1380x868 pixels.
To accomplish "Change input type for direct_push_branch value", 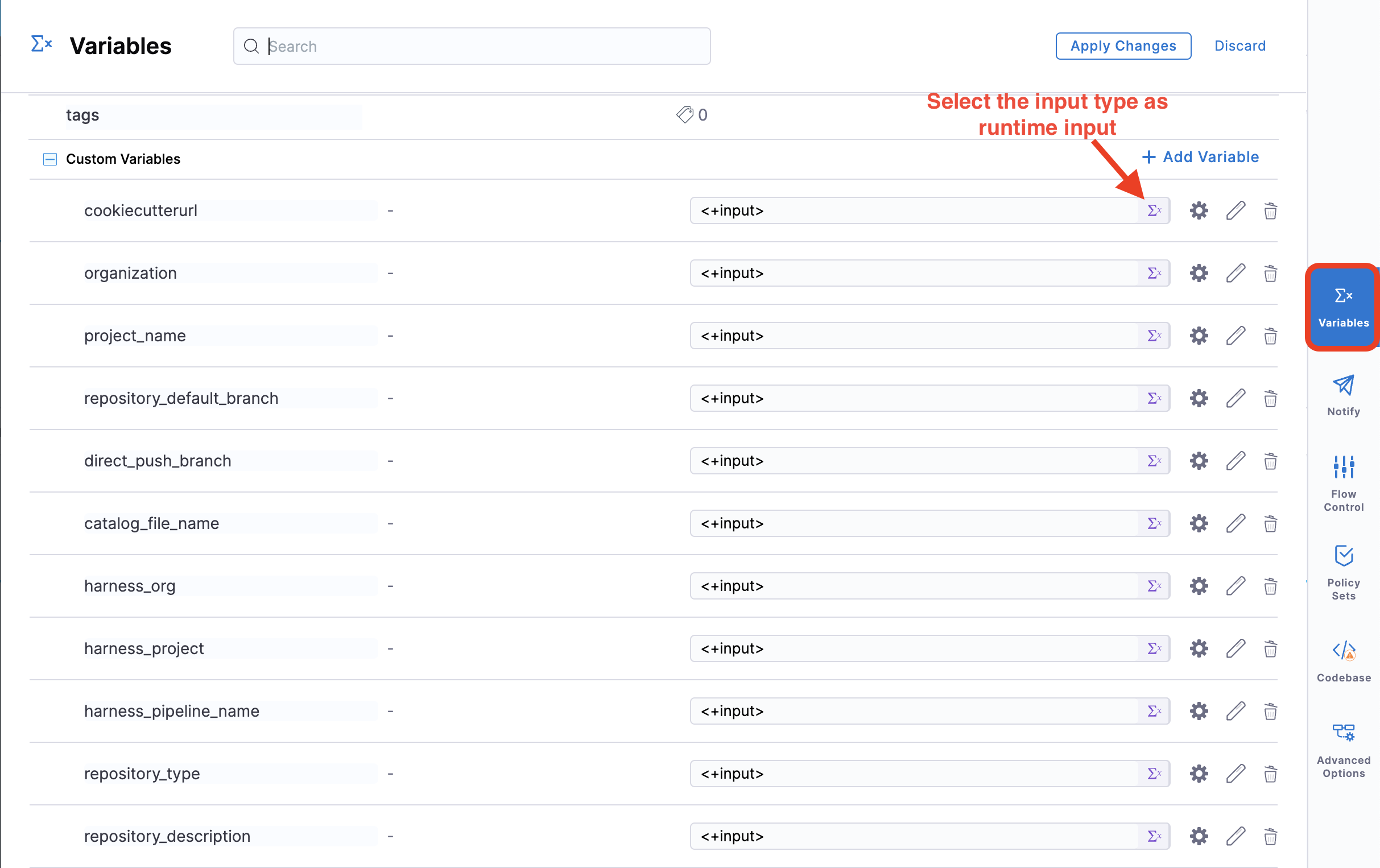I will [1154, 461].
